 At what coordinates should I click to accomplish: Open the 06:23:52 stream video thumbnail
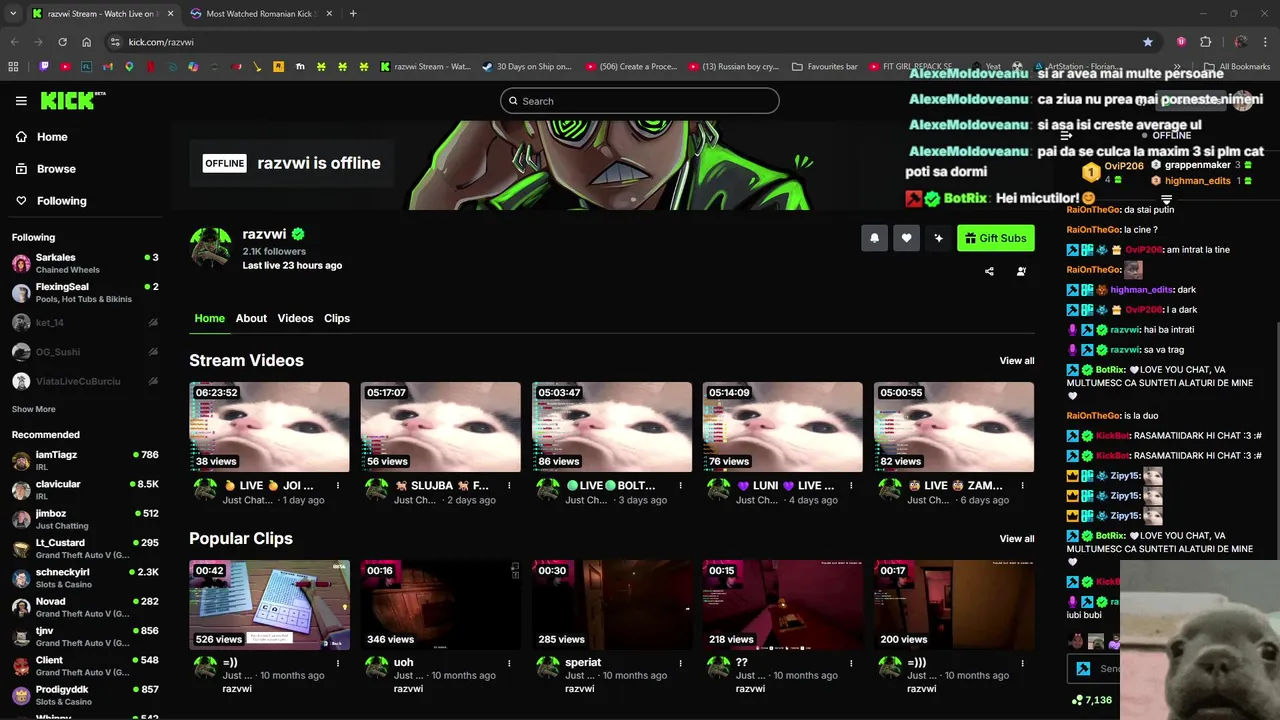(269, 427)
